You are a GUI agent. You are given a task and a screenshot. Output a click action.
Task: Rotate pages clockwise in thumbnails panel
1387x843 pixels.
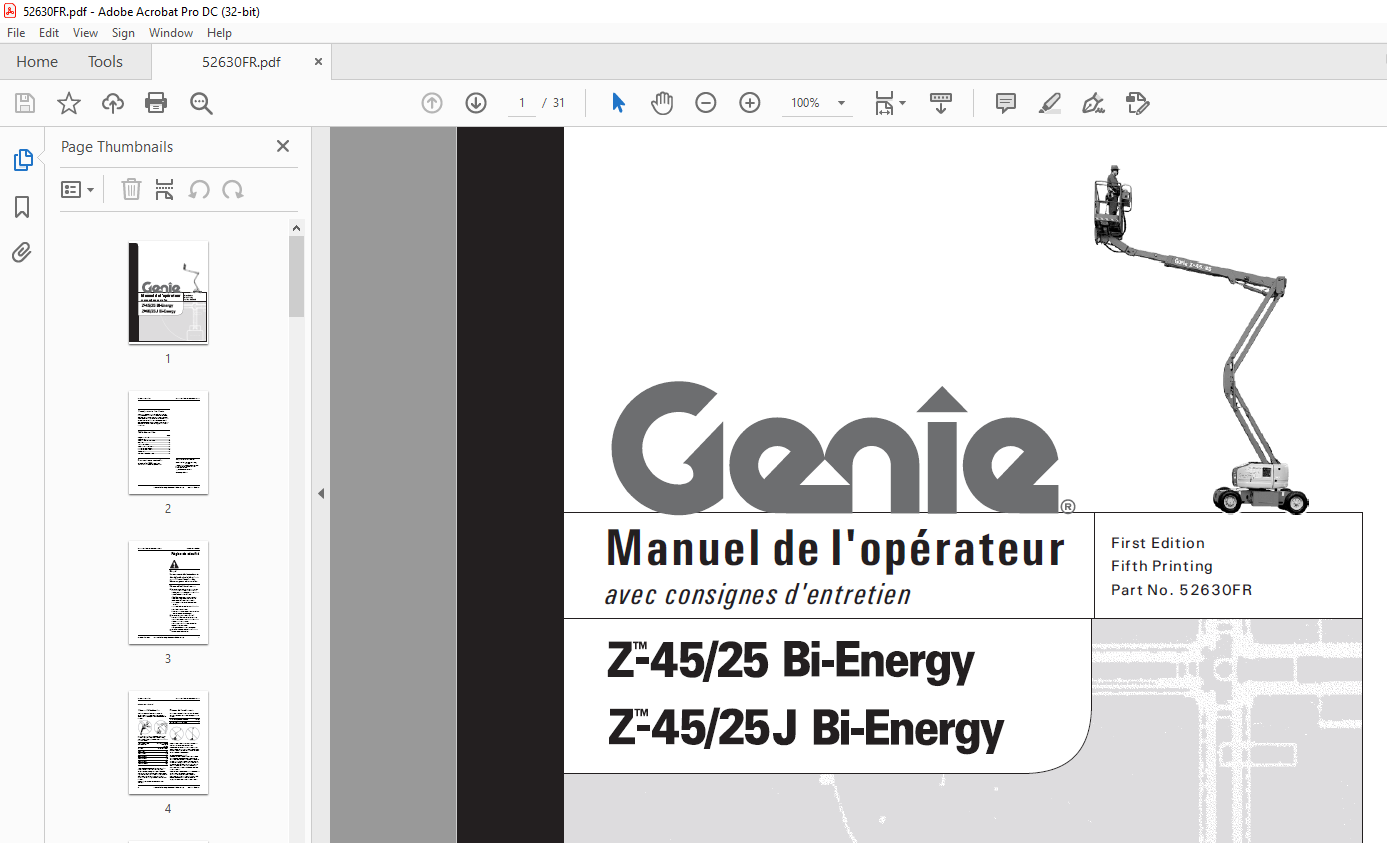coord(233,189)
